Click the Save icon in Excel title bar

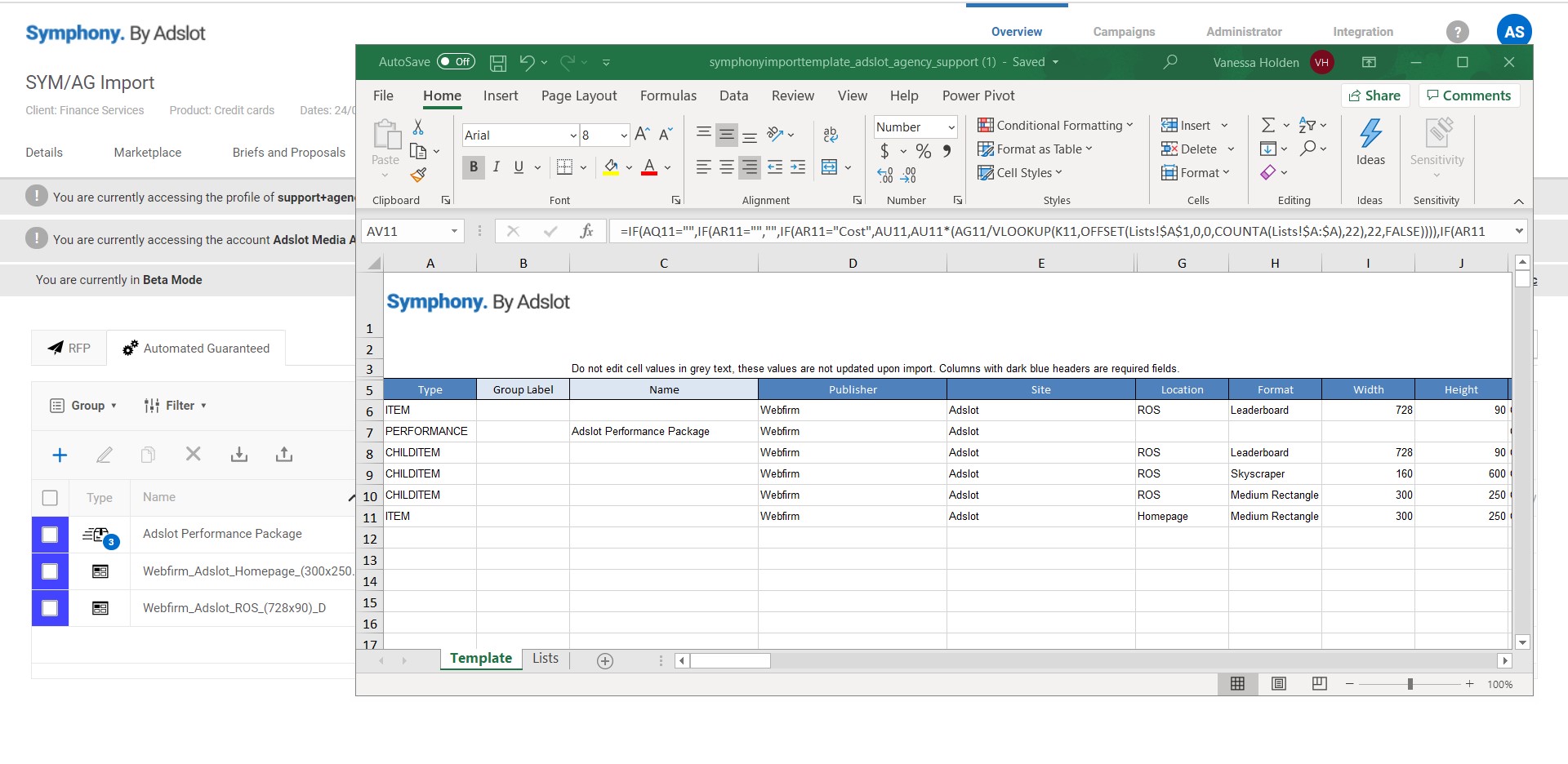coord(498,63)
